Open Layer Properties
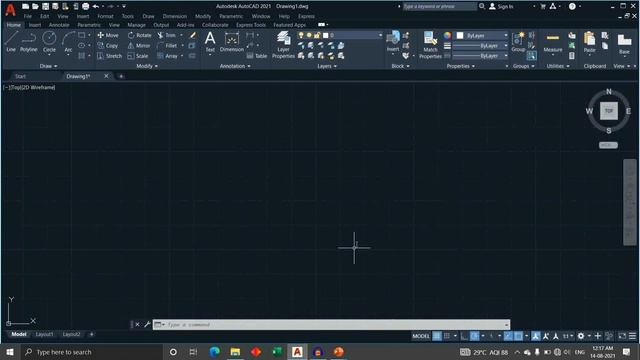Image resolution: width=640 pixels, height=360 pixels. click(x=283, y=45)
